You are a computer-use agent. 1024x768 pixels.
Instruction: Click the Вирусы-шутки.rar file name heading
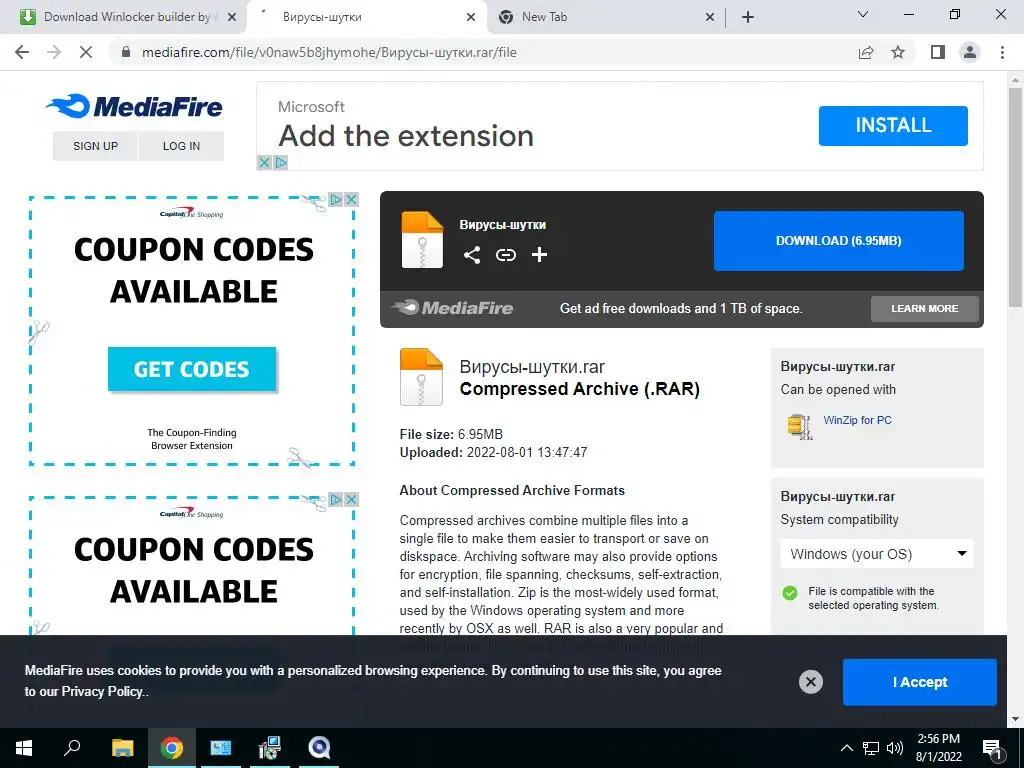click(x=532, y=366)
